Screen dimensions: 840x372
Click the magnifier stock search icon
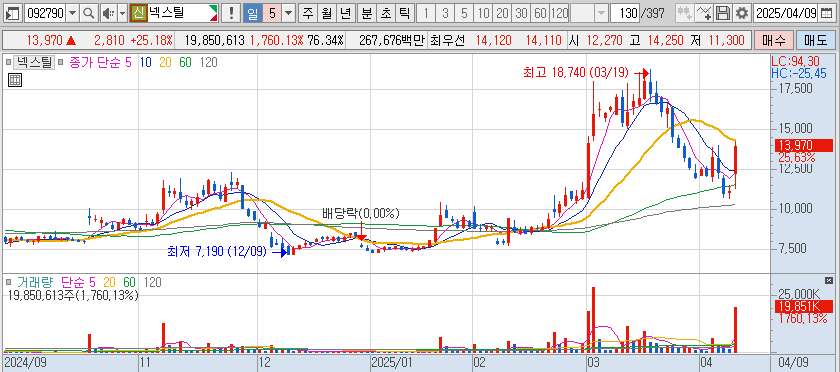pos(89,13)
